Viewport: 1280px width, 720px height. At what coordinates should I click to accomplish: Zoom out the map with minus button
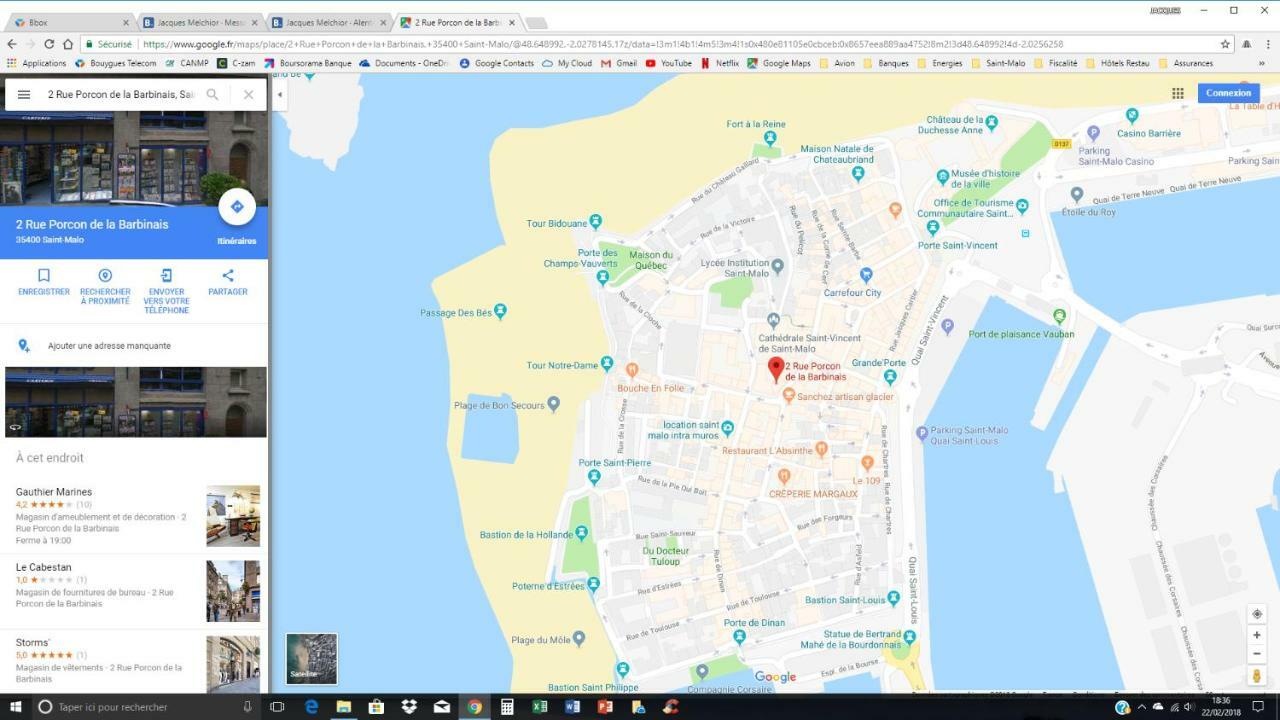click(x=1257, y=654)
